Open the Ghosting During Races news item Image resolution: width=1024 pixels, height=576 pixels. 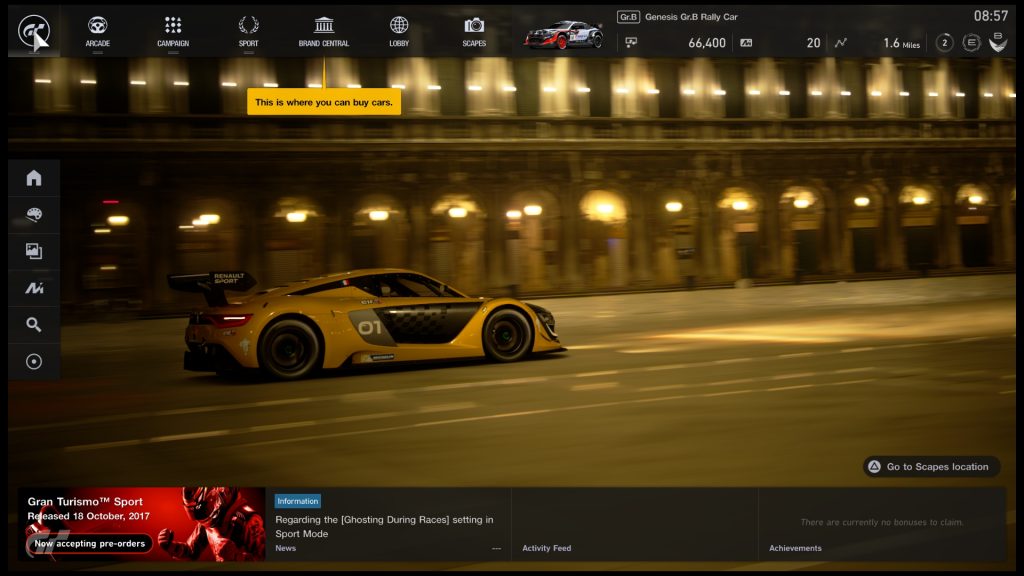pos(384,526)
